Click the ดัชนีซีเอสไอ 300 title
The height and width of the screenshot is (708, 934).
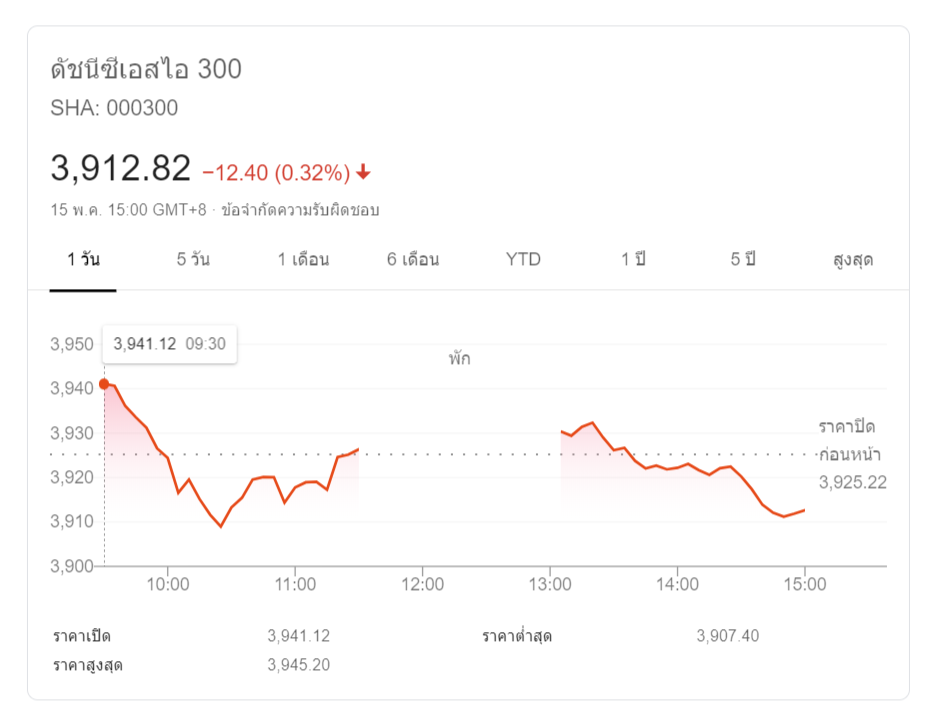(146, 70)
